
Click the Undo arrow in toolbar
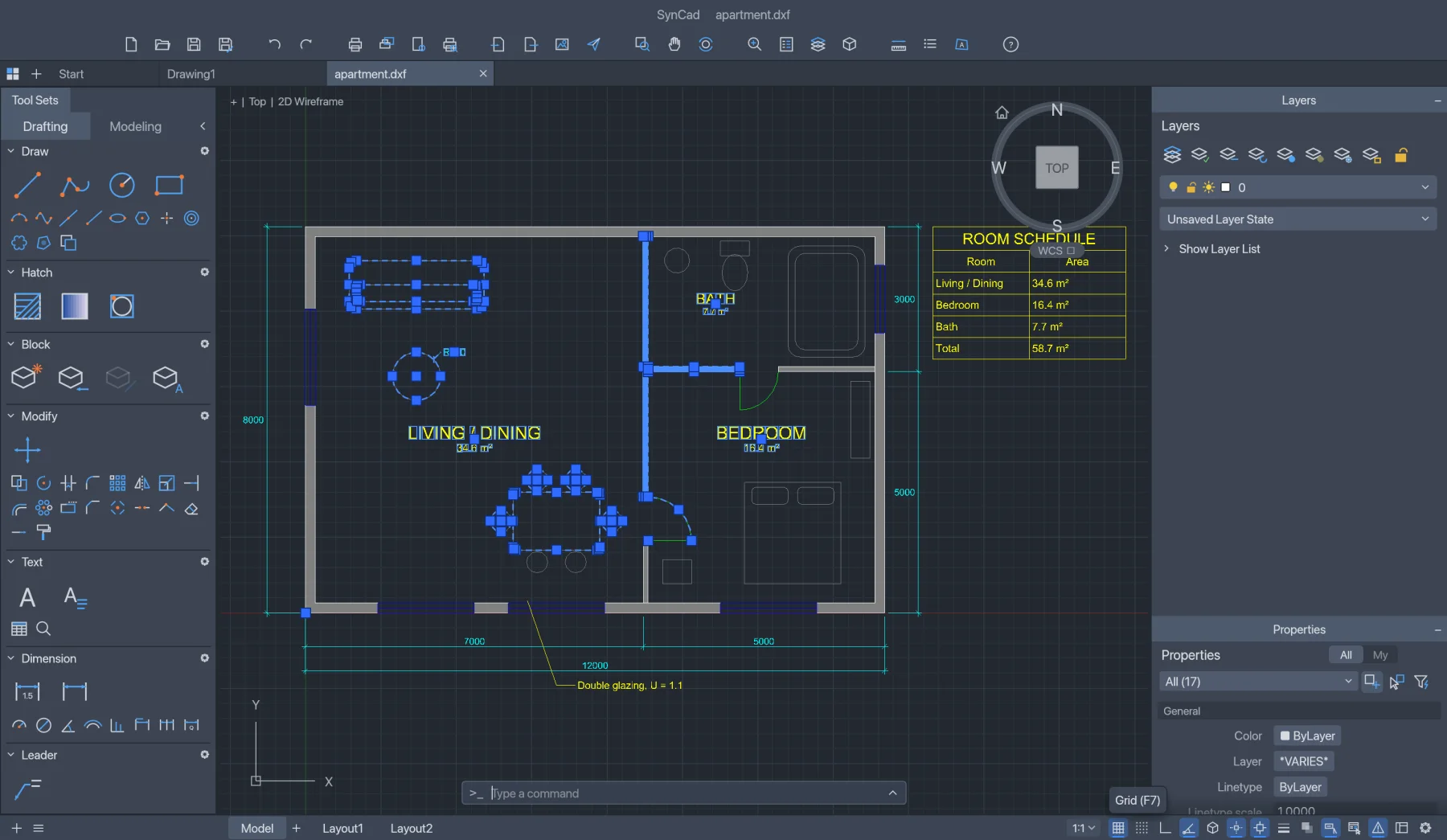(x=274, y=44)
